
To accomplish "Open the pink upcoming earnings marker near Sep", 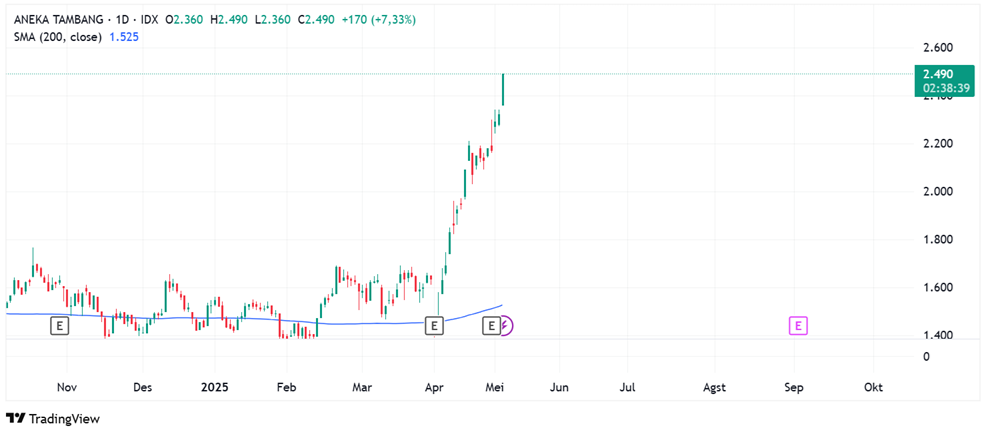I will (798, 325).
